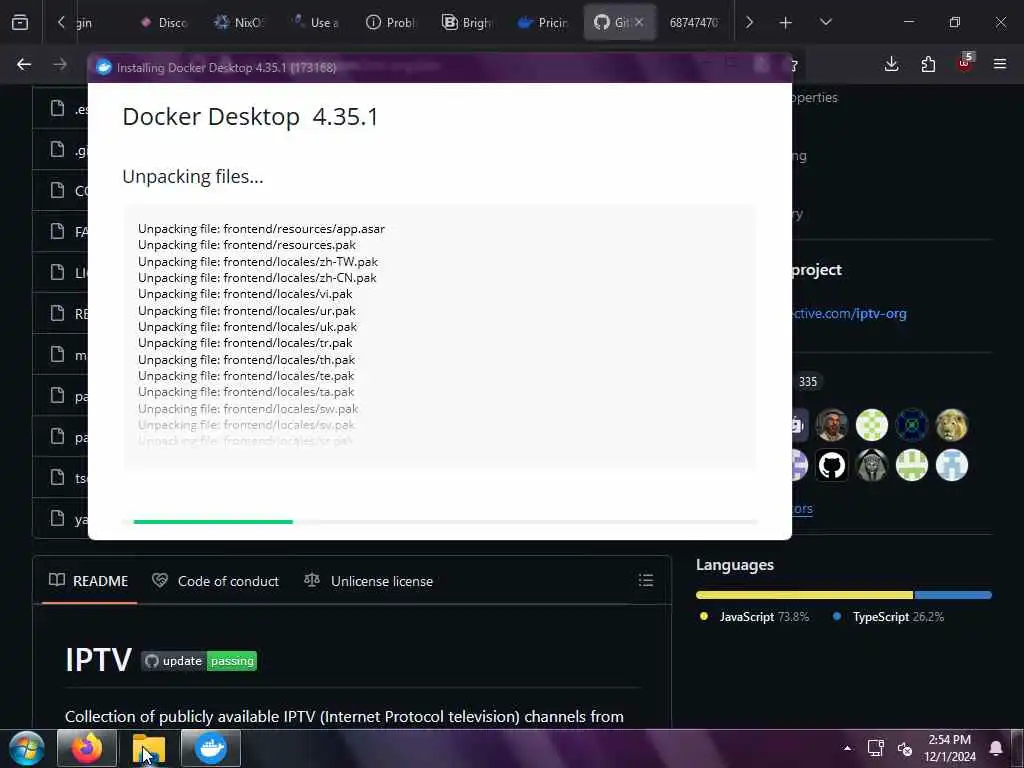Switch to the Pricin tab
The width and height of the screenshot is (1024, 768).
(x=543, y=23)
